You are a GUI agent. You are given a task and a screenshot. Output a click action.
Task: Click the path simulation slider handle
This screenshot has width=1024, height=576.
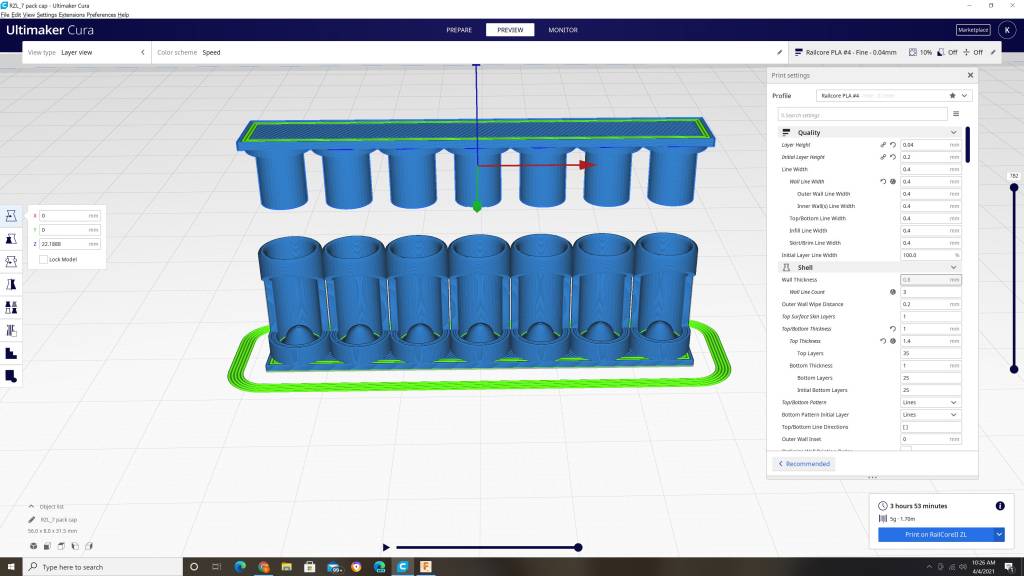(578, 547)
